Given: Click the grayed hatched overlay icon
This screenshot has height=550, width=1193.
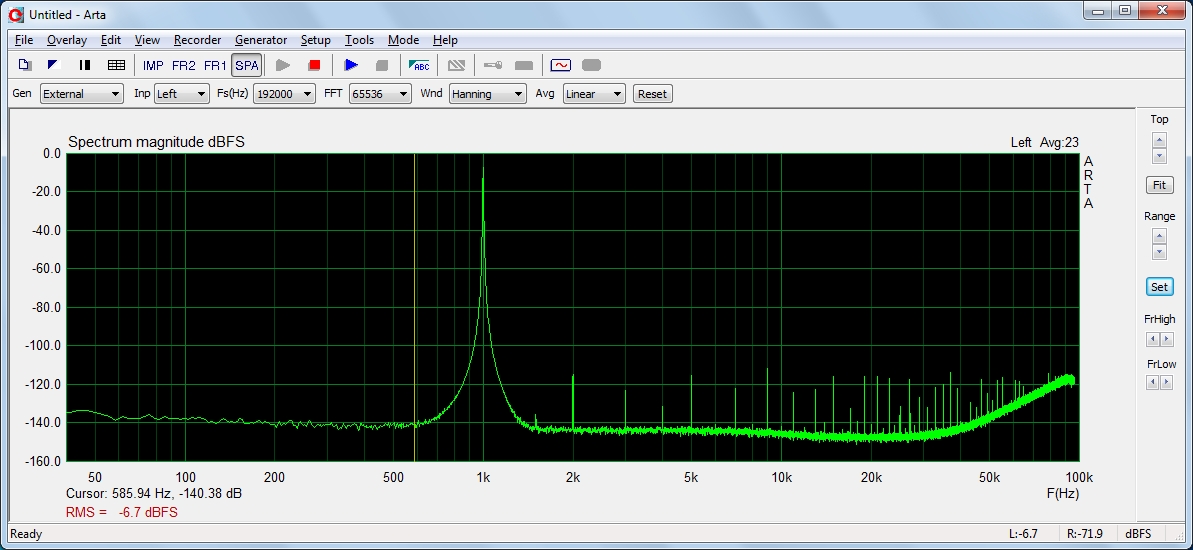Looking at the screenshot, I should (x=456, y=65).
